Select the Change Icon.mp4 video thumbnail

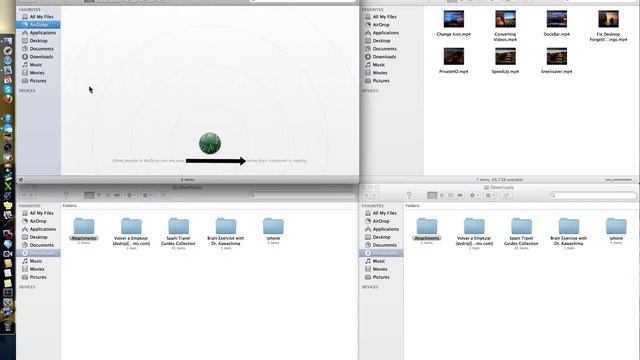(453, 19)
